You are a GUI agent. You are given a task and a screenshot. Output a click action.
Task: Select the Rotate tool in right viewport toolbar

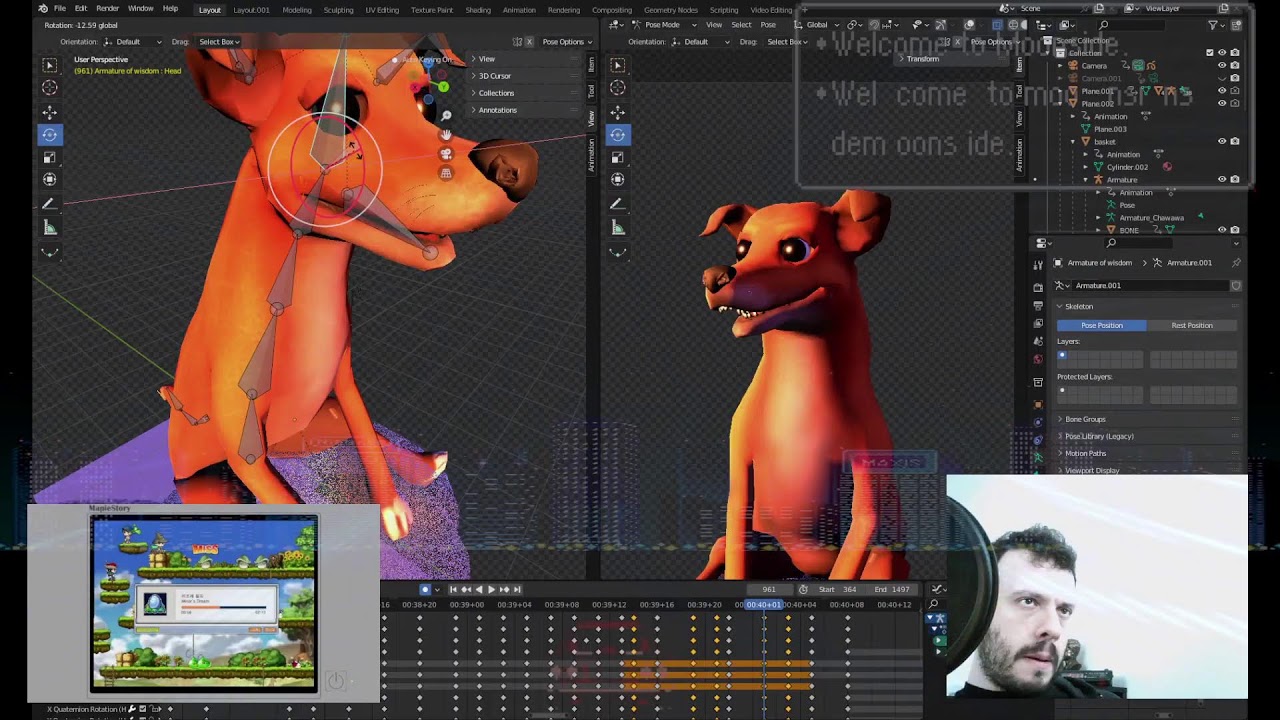(617, 134)
